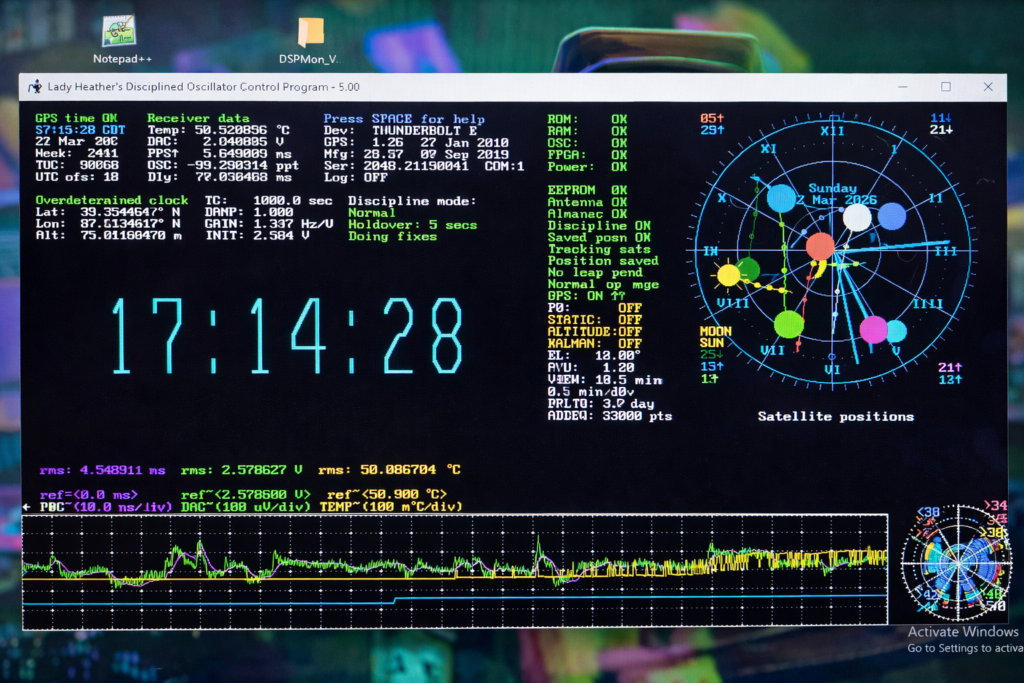This screenshot has height=683, width=1024.
Task: Select the yellow sun icon on sky map
Action: (728, 274)
